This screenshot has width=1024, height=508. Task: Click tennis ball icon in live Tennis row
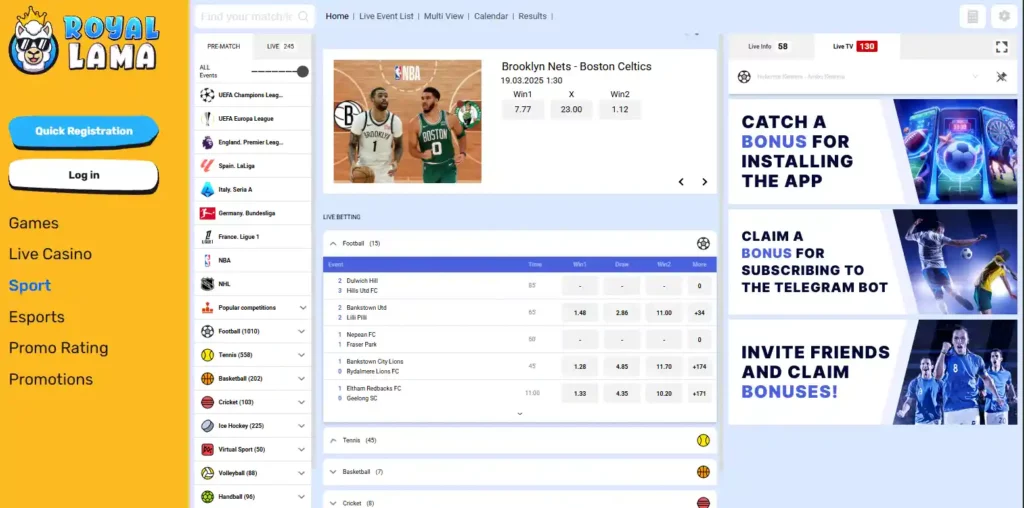click(x=703, y=440)
